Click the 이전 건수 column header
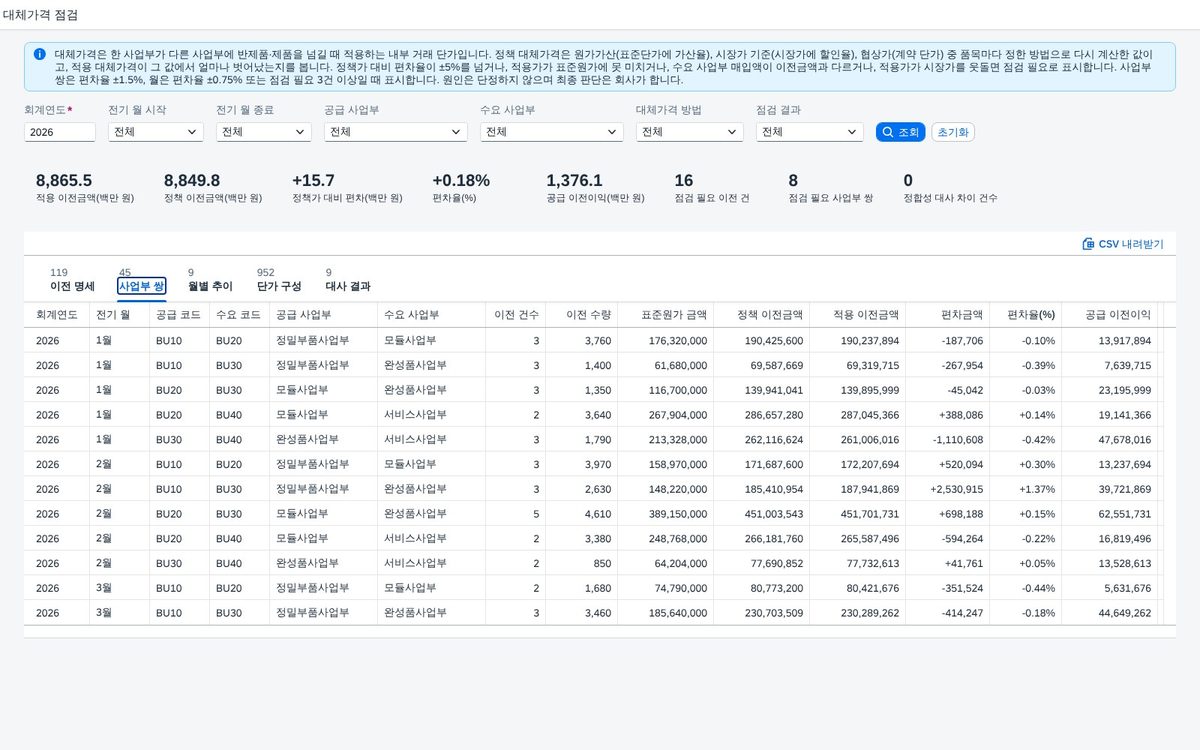This screenshot has width=1200, height=750. click(516, 314)
